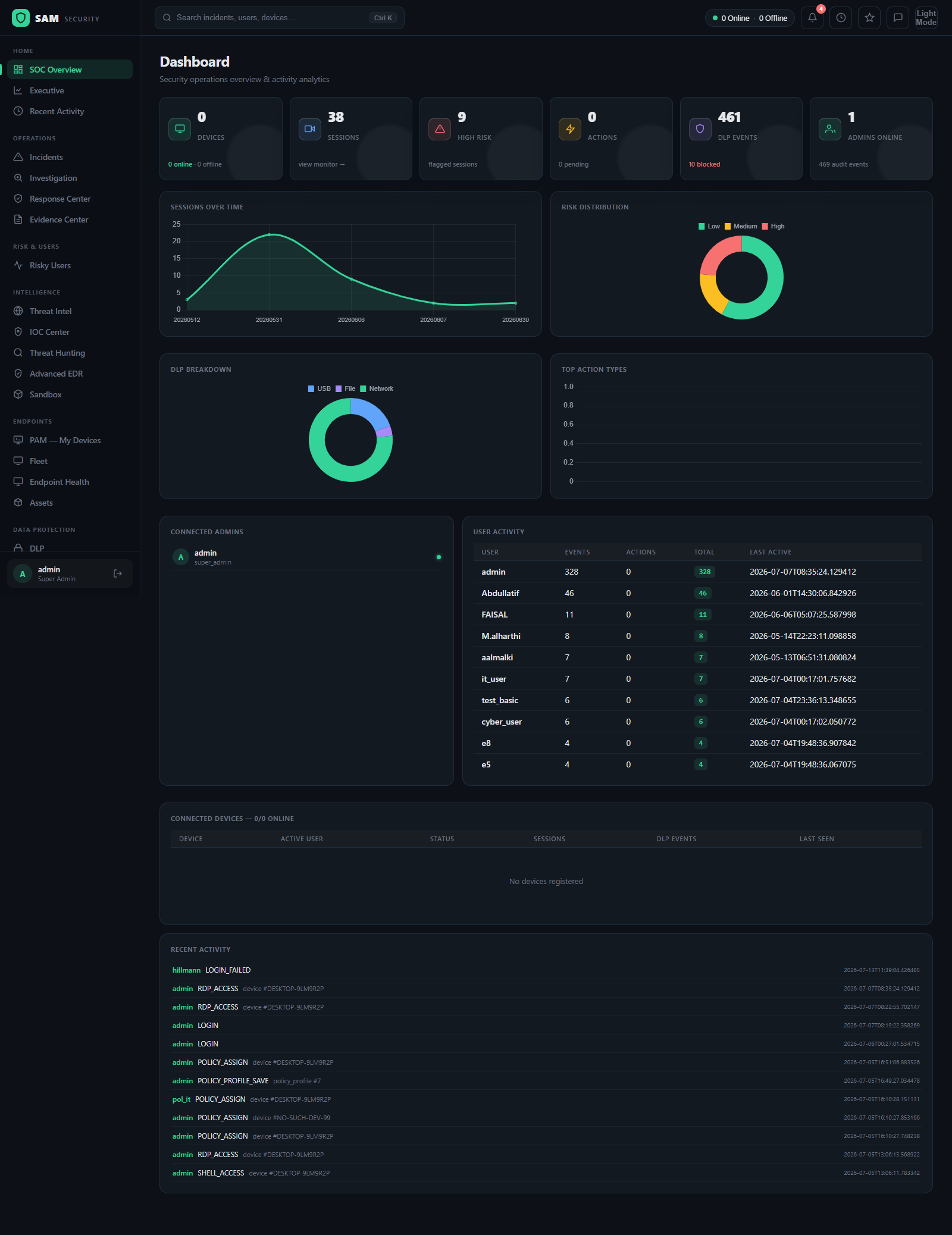Click the Advanced EDR shield-check icon
The width and height of the screenshot is (952, 1235).
tap(18, 374)
